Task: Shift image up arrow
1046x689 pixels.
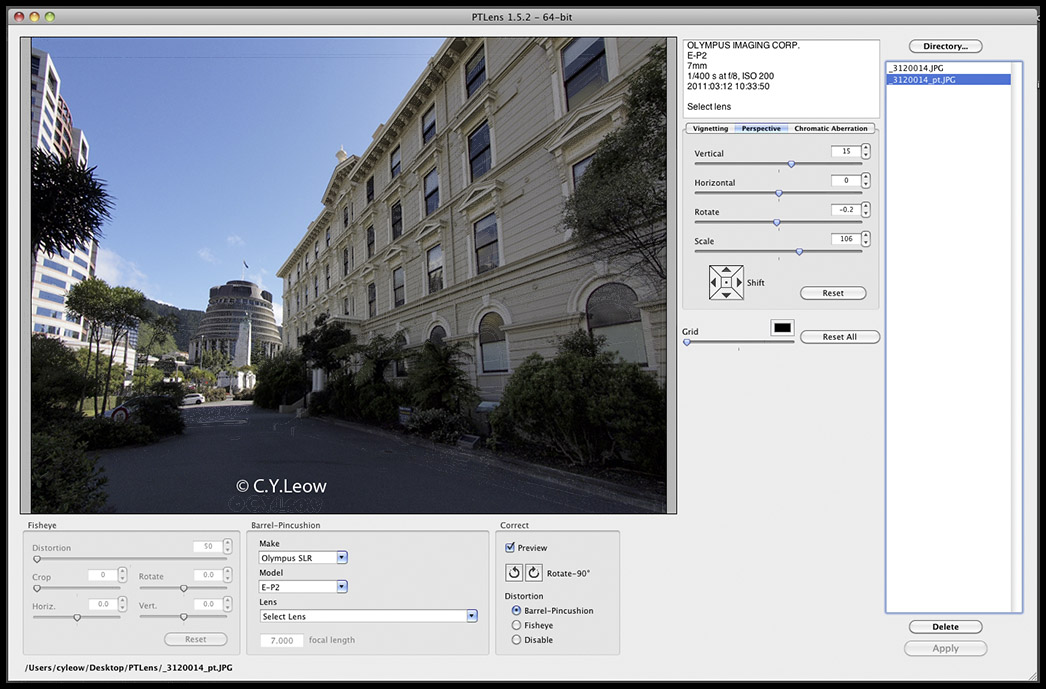Action: pos(726,271)
